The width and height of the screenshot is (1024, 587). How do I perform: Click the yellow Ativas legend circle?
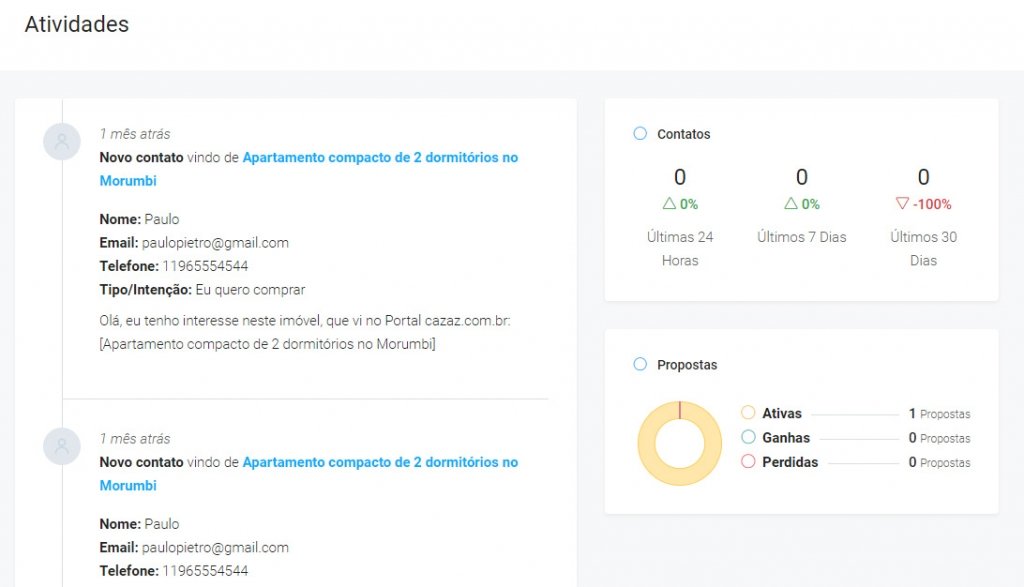pyautogui.click(x=748, y=413)
